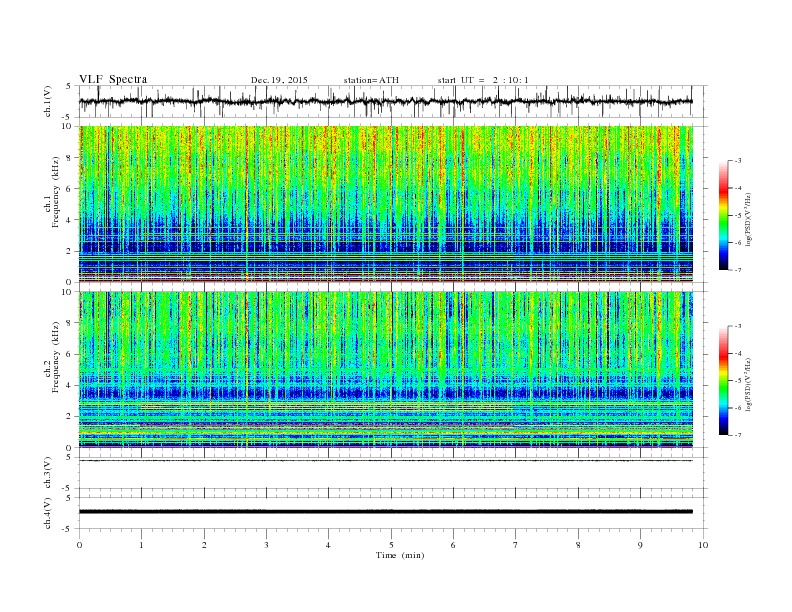Viewport: 792px width, 612px height.
Task: Click time-axis tick label "0"
Action: point(79,545)
